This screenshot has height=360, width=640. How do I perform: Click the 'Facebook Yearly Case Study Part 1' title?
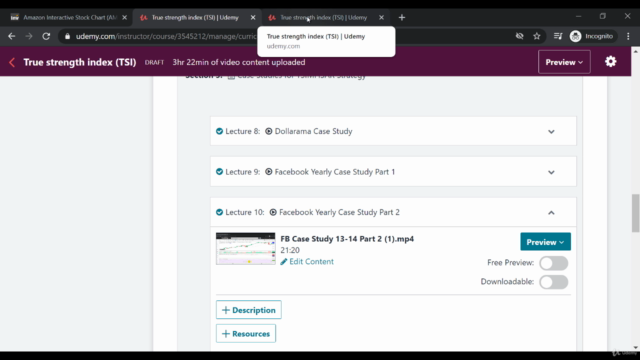coord(335,172)
